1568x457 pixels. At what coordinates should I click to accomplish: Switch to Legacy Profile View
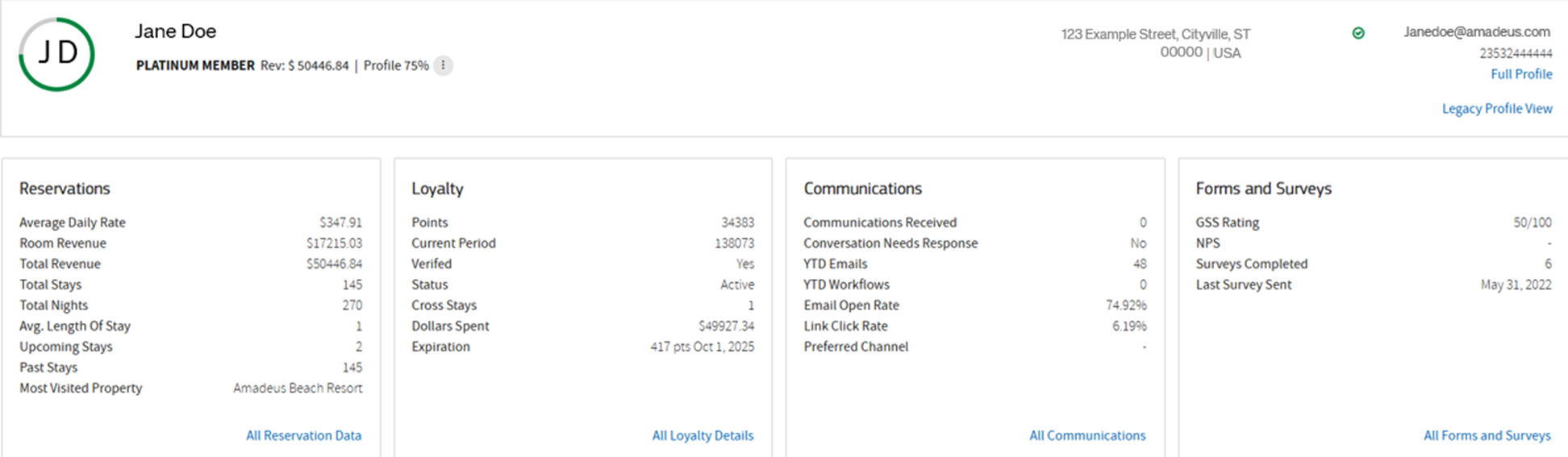click(x=1496, y=109)
